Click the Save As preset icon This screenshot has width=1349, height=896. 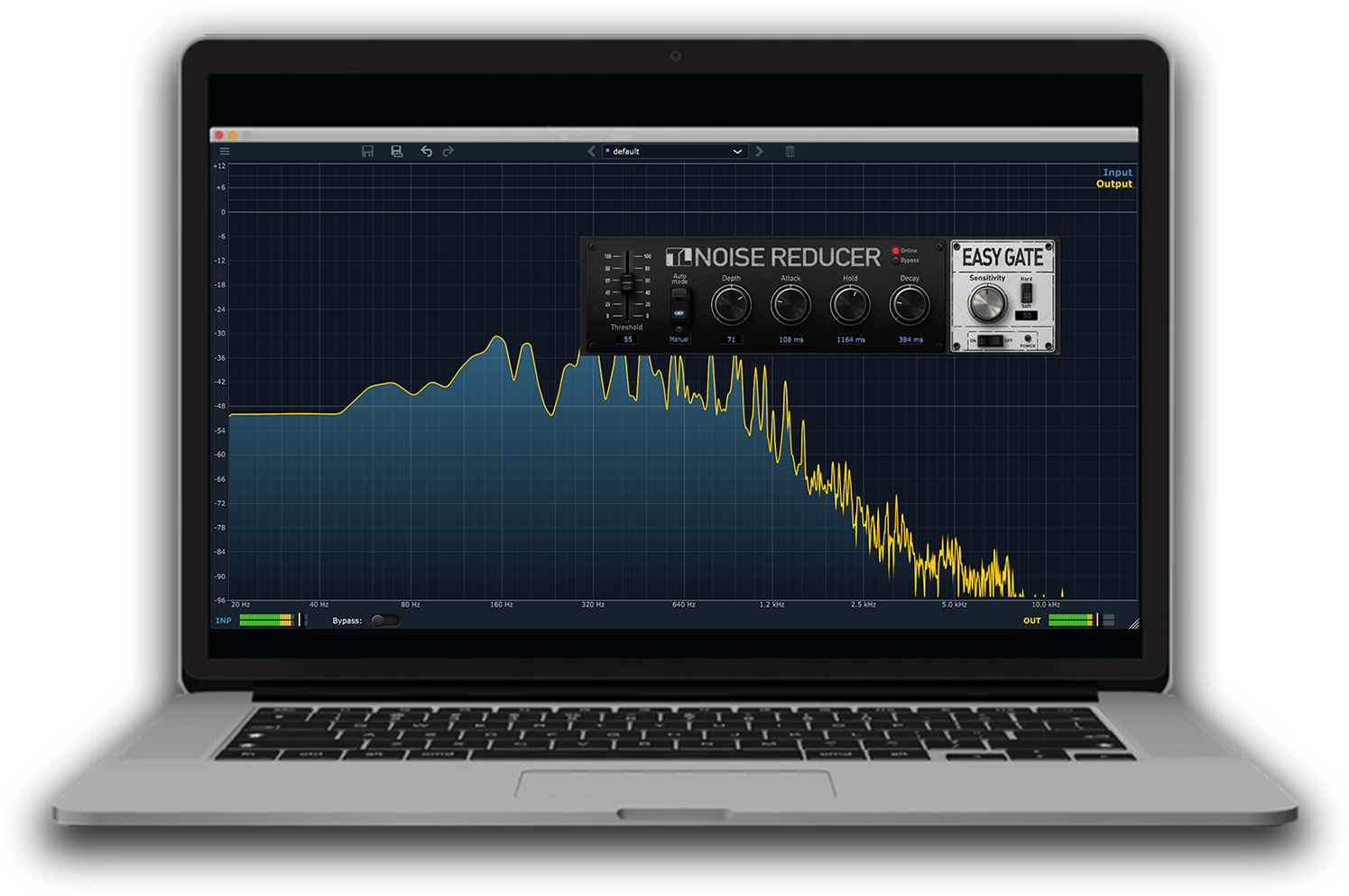(396, 152)
